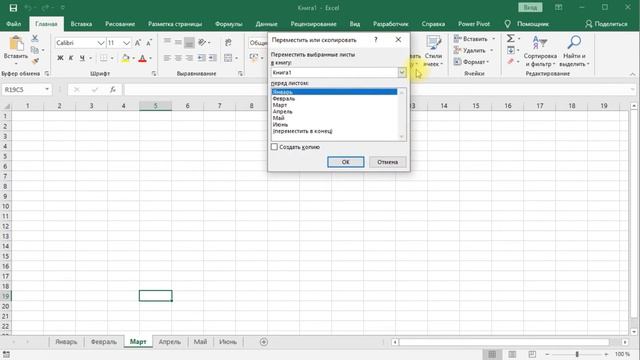Increase font size with larger A icon

point(138,43)
